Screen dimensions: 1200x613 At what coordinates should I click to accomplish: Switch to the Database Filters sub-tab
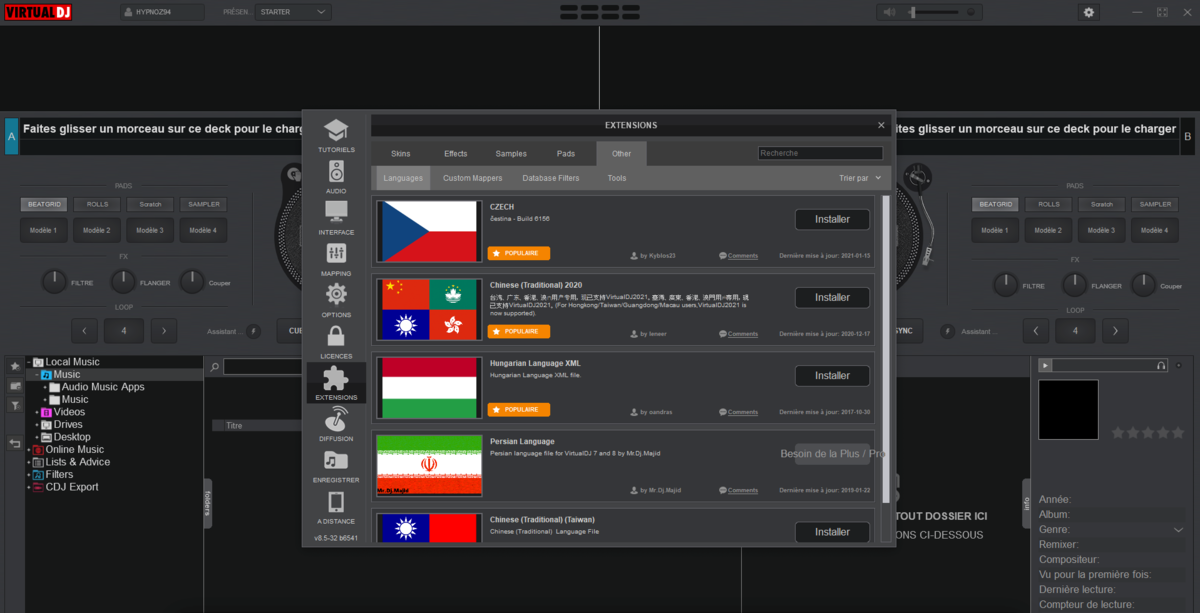point(551,178)
